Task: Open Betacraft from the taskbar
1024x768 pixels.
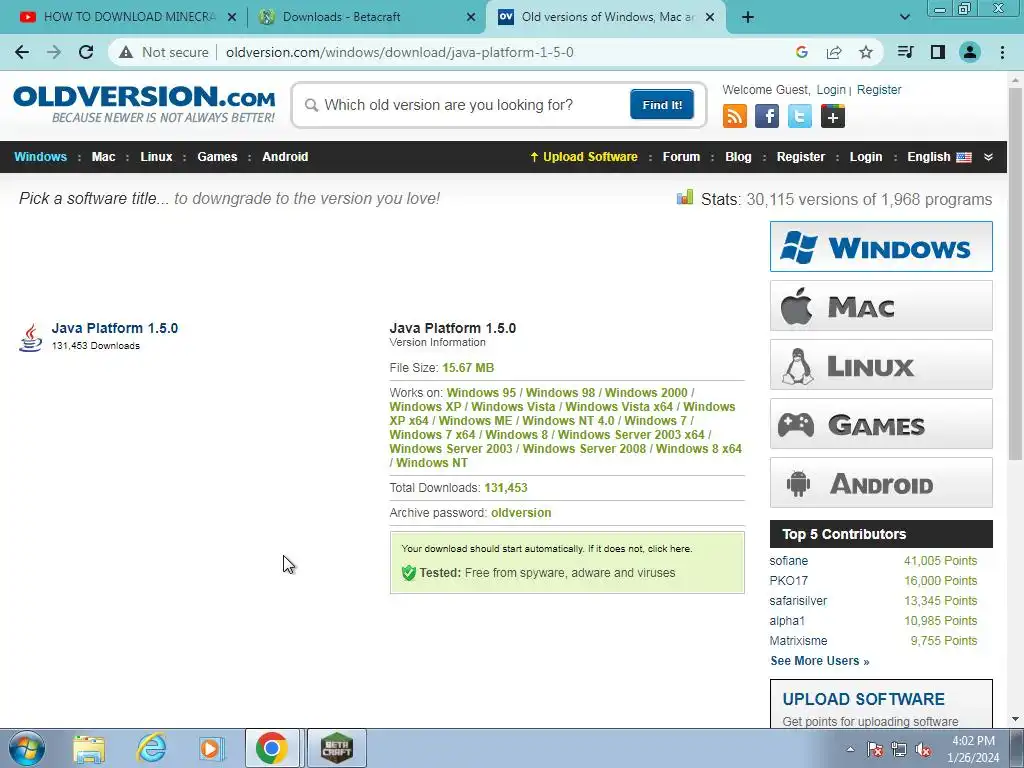Action: [x=337, y=748]
